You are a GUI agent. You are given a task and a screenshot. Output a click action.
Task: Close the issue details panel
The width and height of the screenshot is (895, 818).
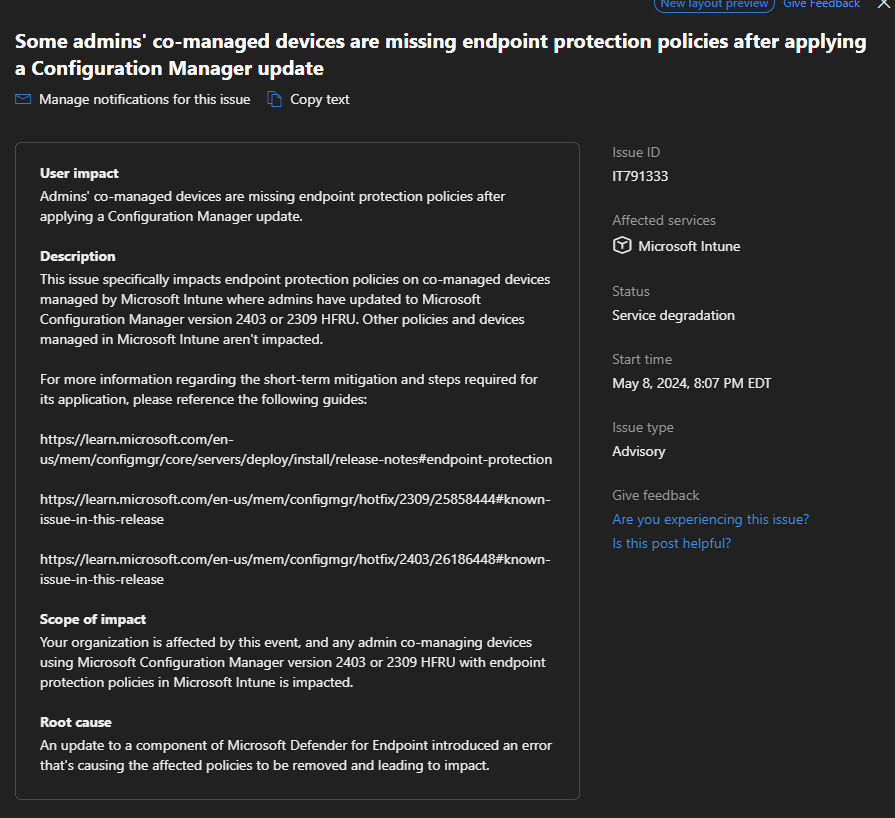[x=884, y=4]
